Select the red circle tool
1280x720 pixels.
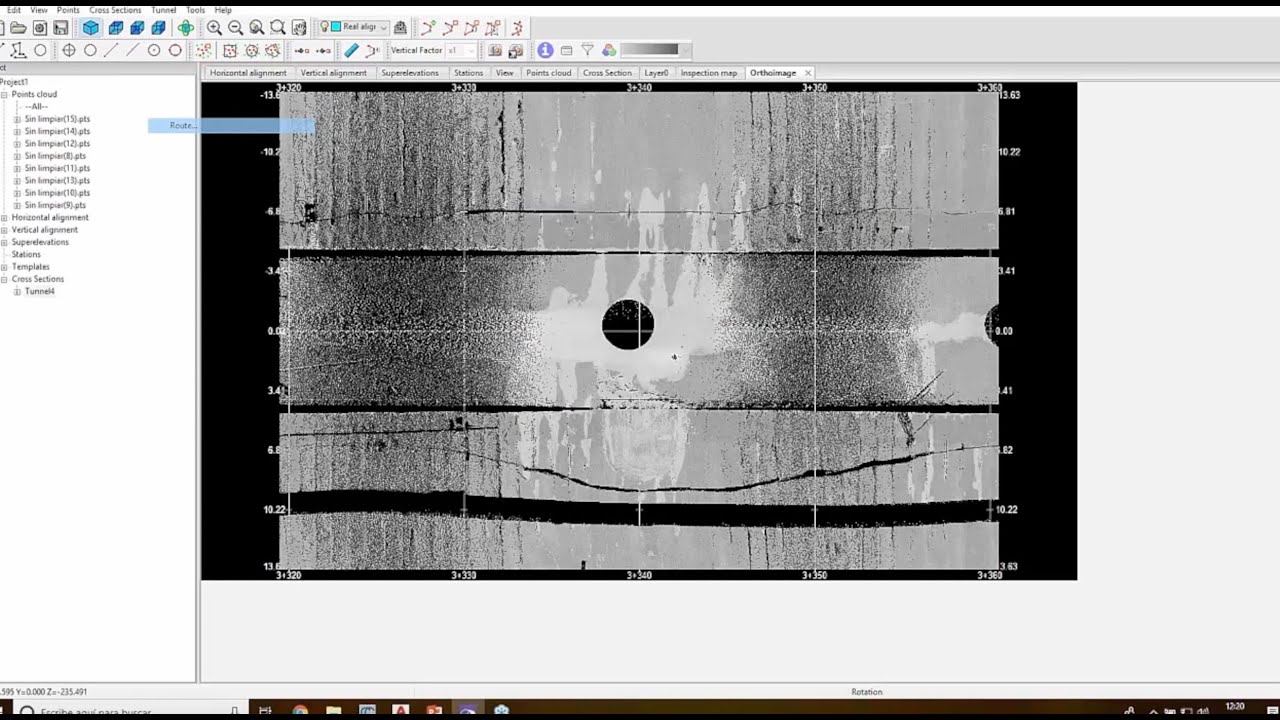[175, 50]
